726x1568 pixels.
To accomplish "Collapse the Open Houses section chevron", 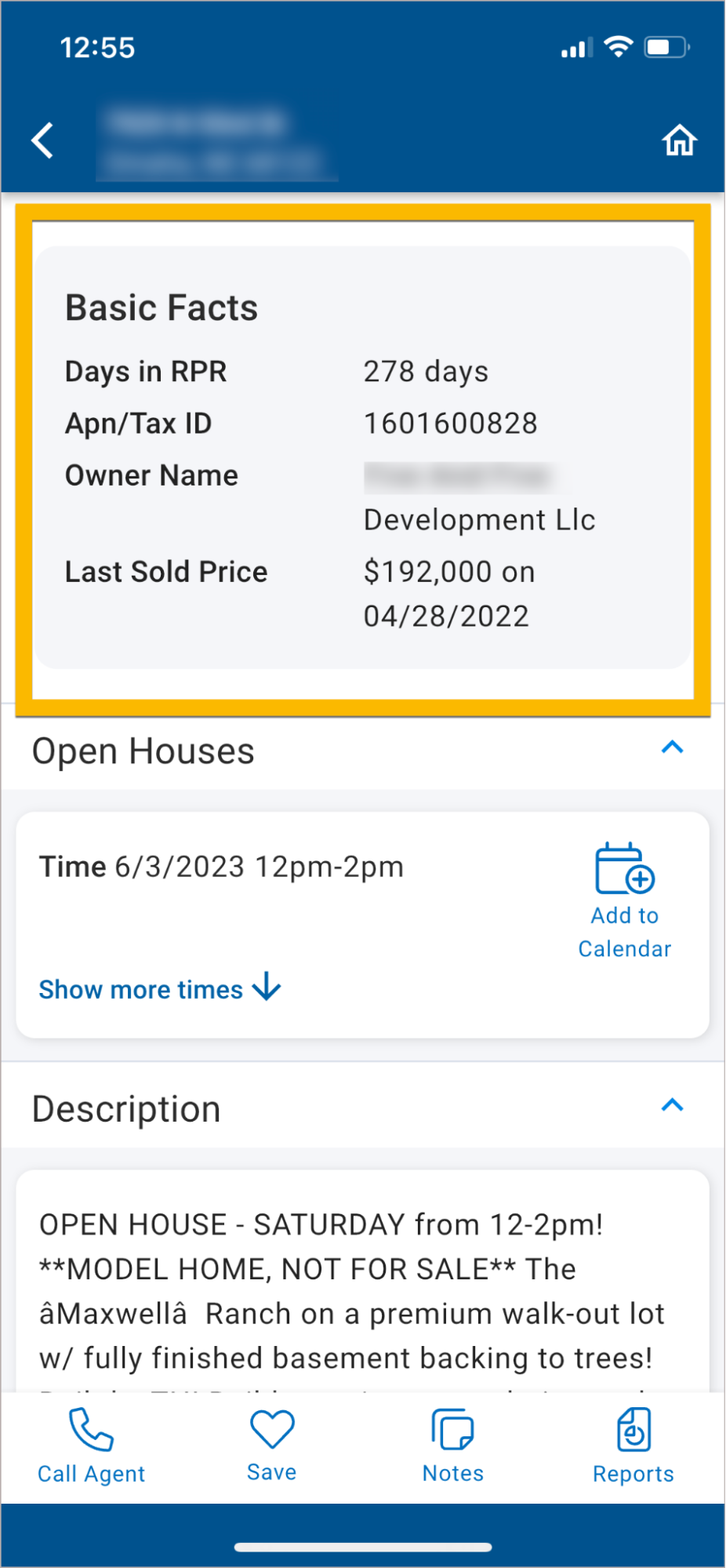I will 672,748.
